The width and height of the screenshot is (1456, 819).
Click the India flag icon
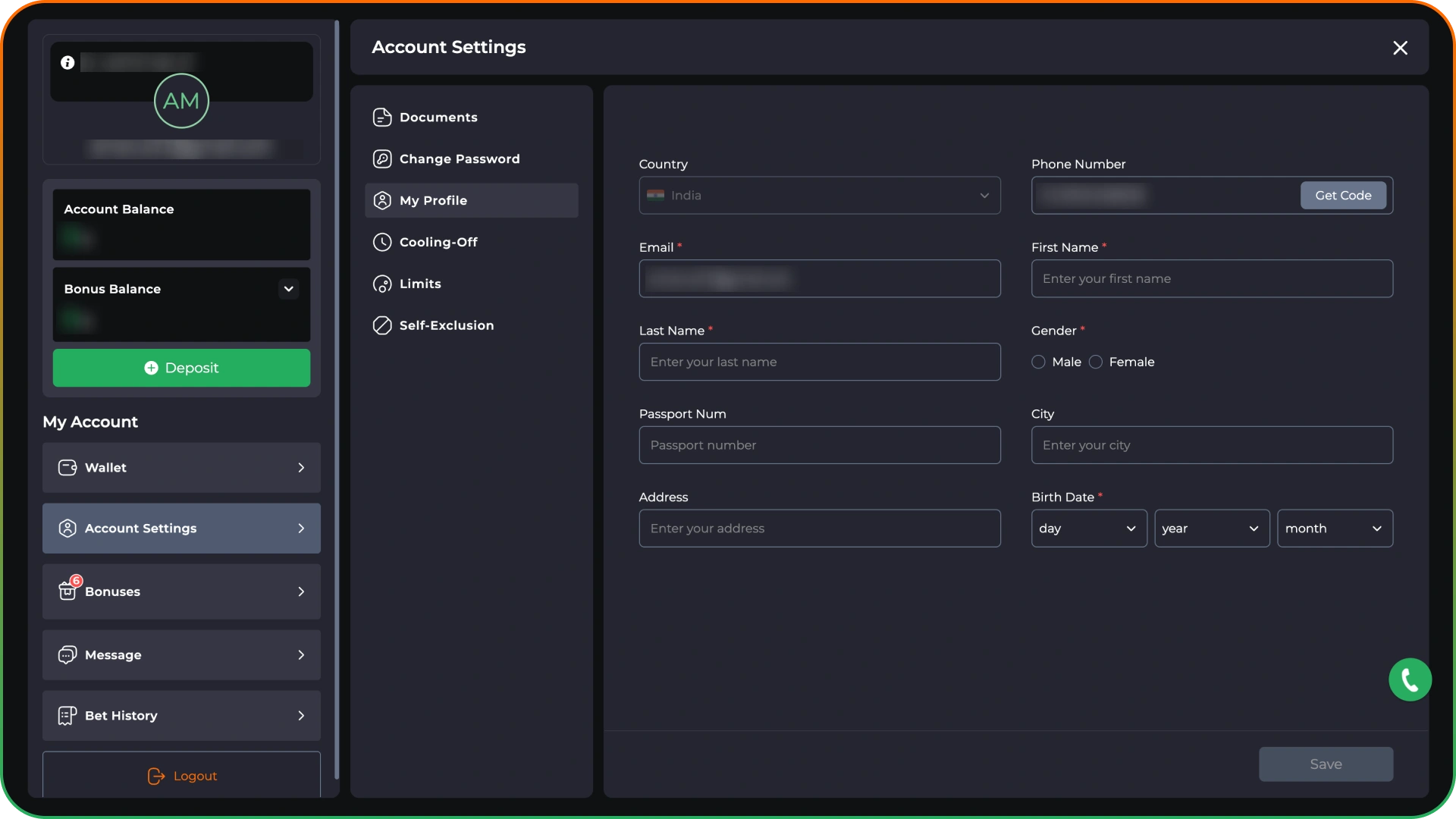click(x=656, y=196)
